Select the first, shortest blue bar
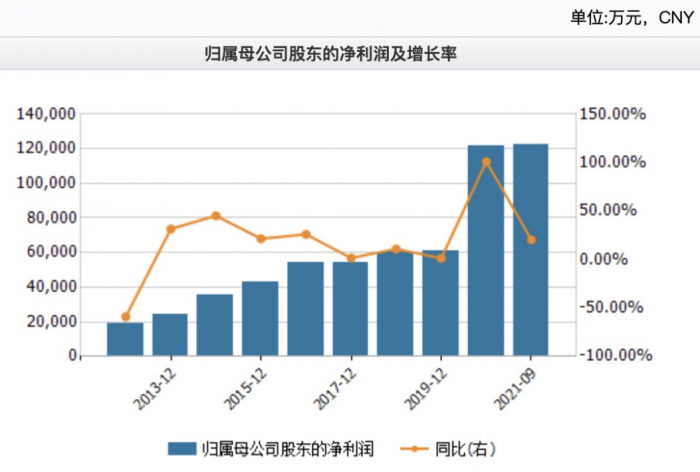This screenshot has width=700, height=472. tap(125, 339)
